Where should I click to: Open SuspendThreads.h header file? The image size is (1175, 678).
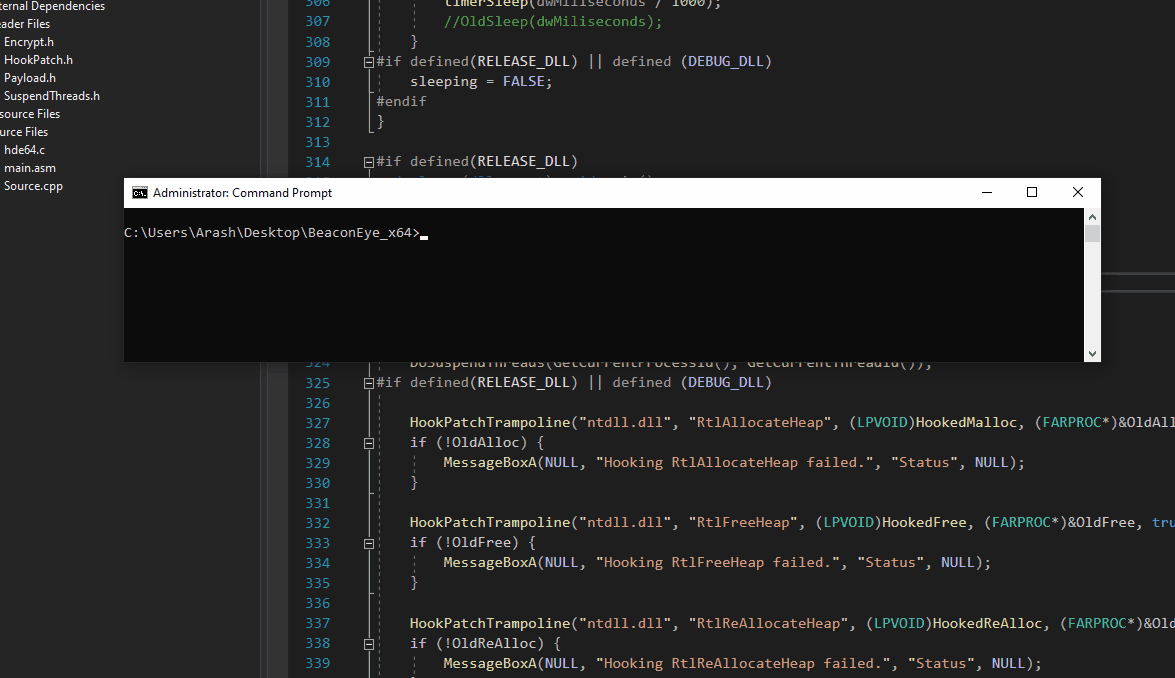coord(52,96)
